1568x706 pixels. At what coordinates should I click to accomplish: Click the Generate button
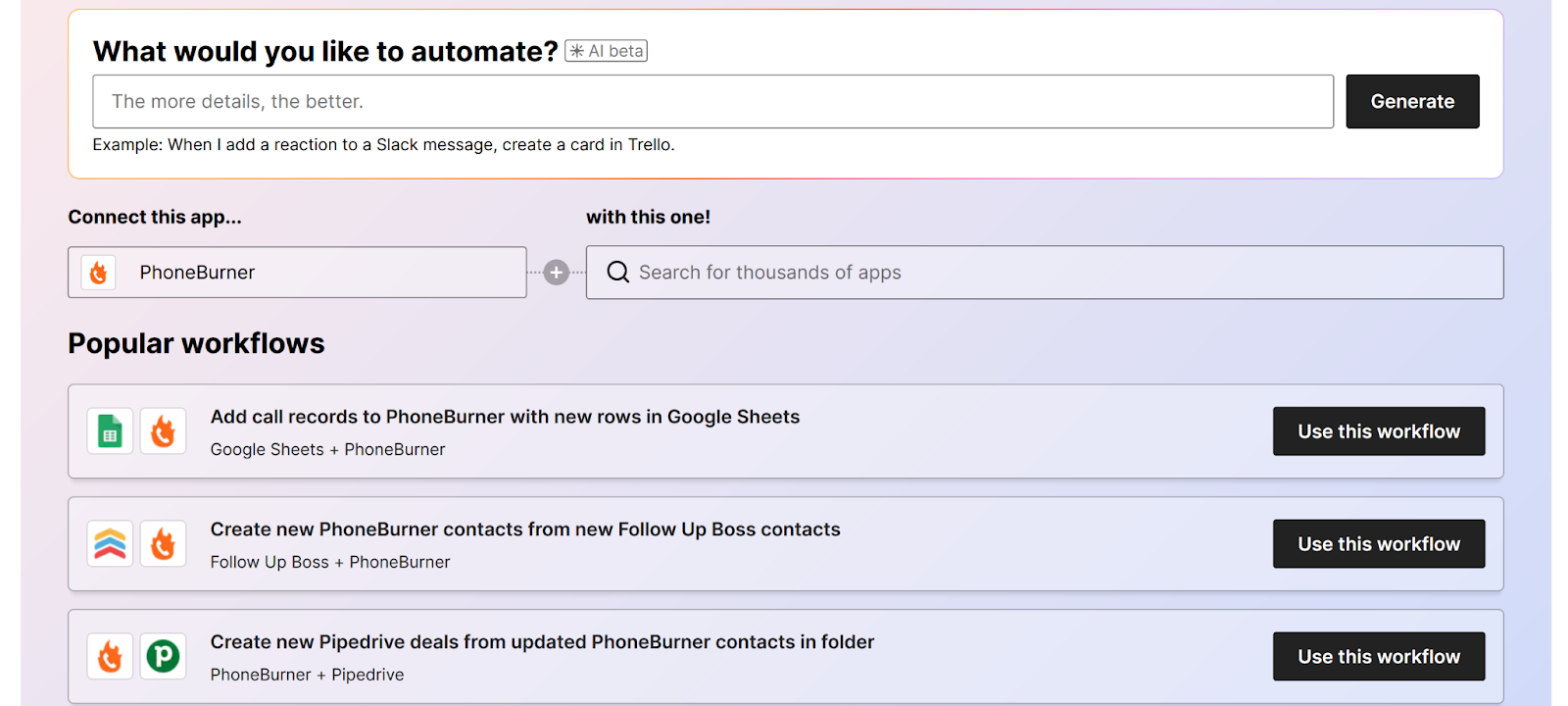tap(1412, 101)
